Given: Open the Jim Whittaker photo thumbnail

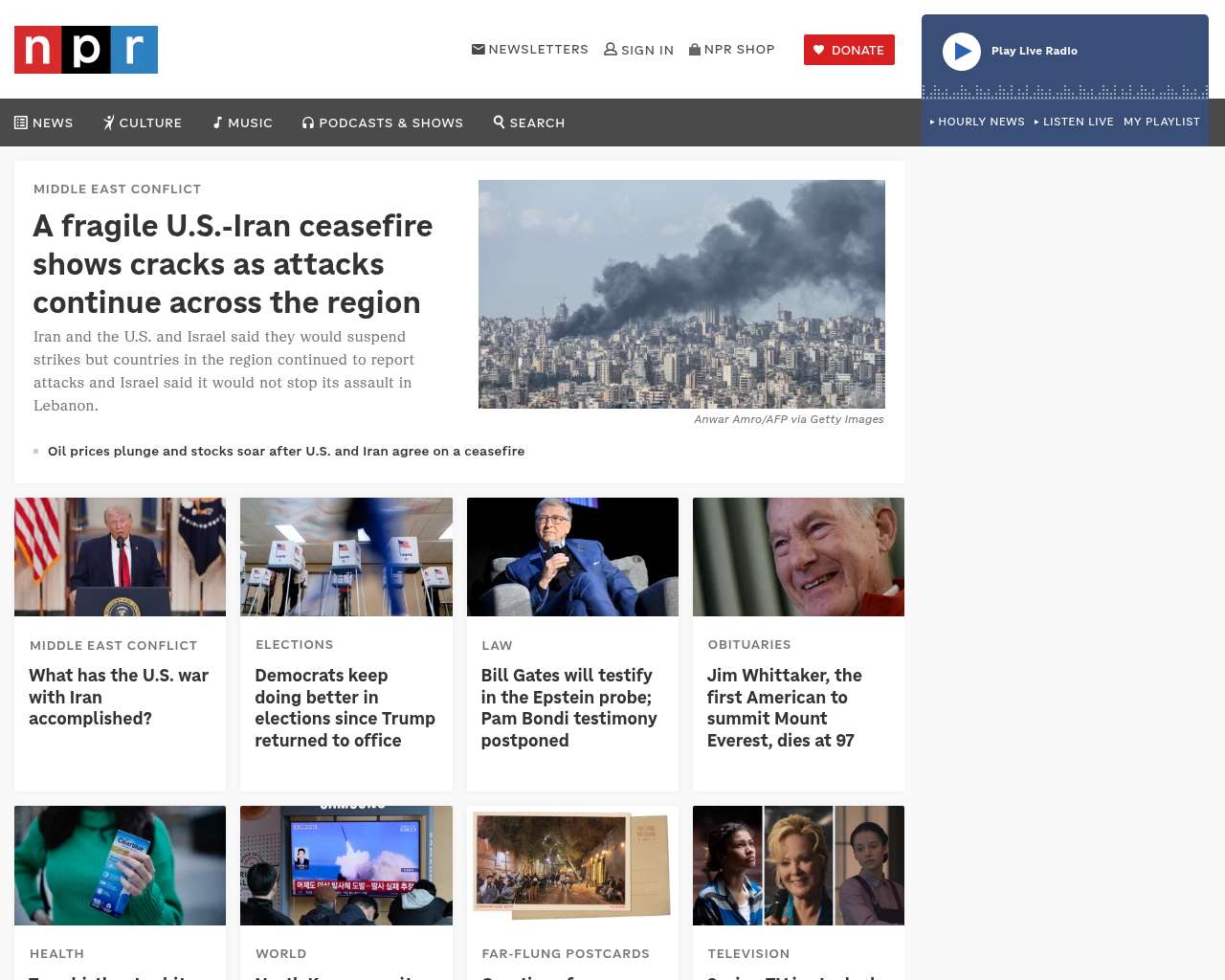Looking at the screenshot, I should click(798, 557).
